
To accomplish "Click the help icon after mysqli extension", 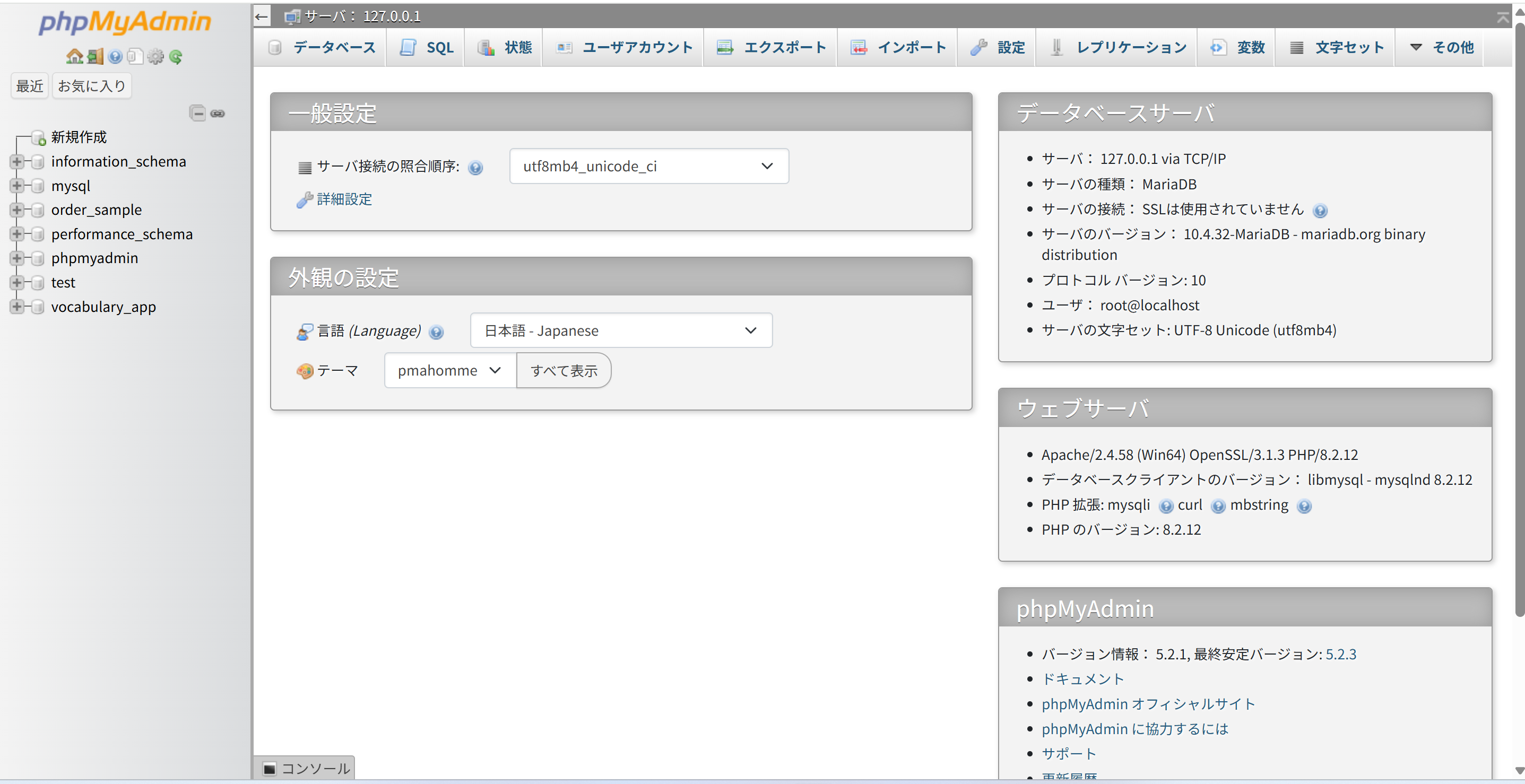I will click(x=1166, y=506).
